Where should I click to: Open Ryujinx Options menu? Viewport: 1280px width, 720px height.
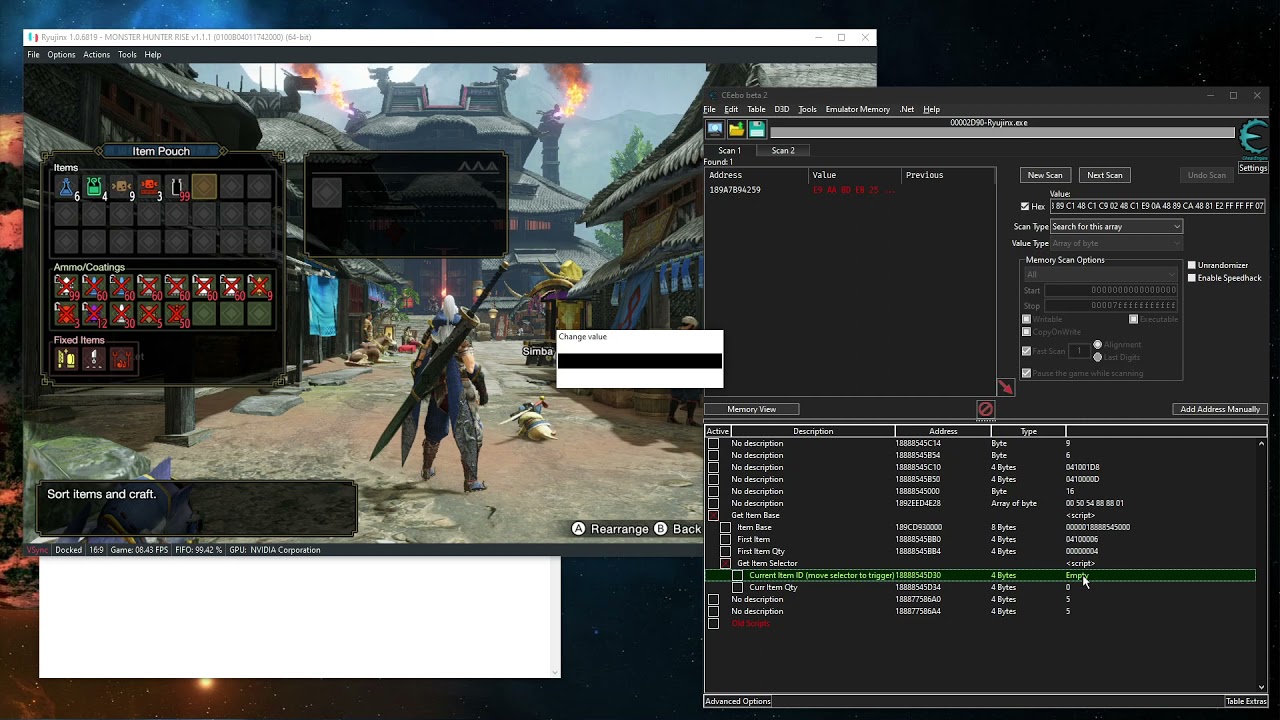pyautogui.click(x=61, y=55)
